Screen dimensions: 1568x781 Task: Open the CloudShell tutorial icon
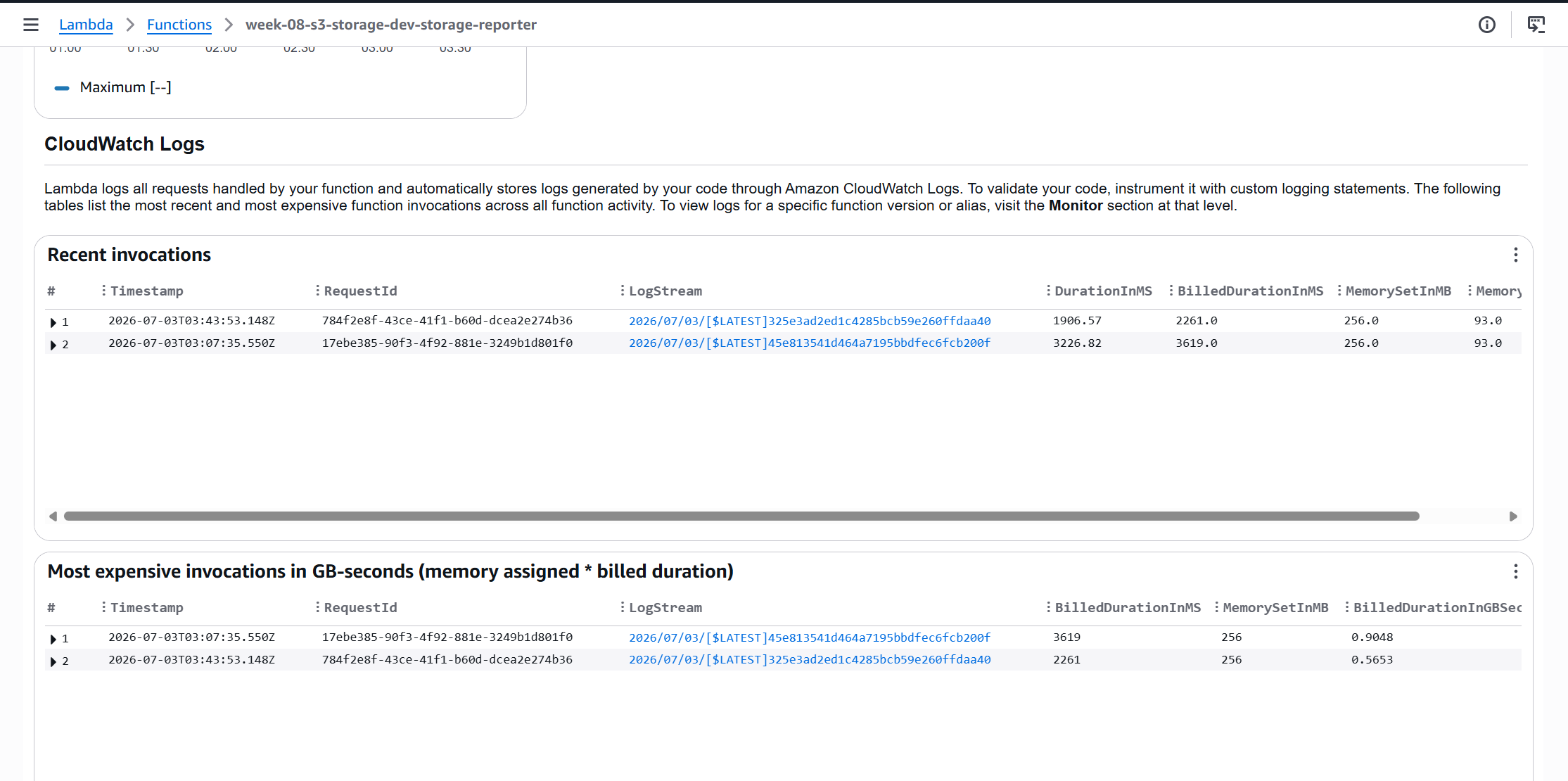coord(1536,25)
